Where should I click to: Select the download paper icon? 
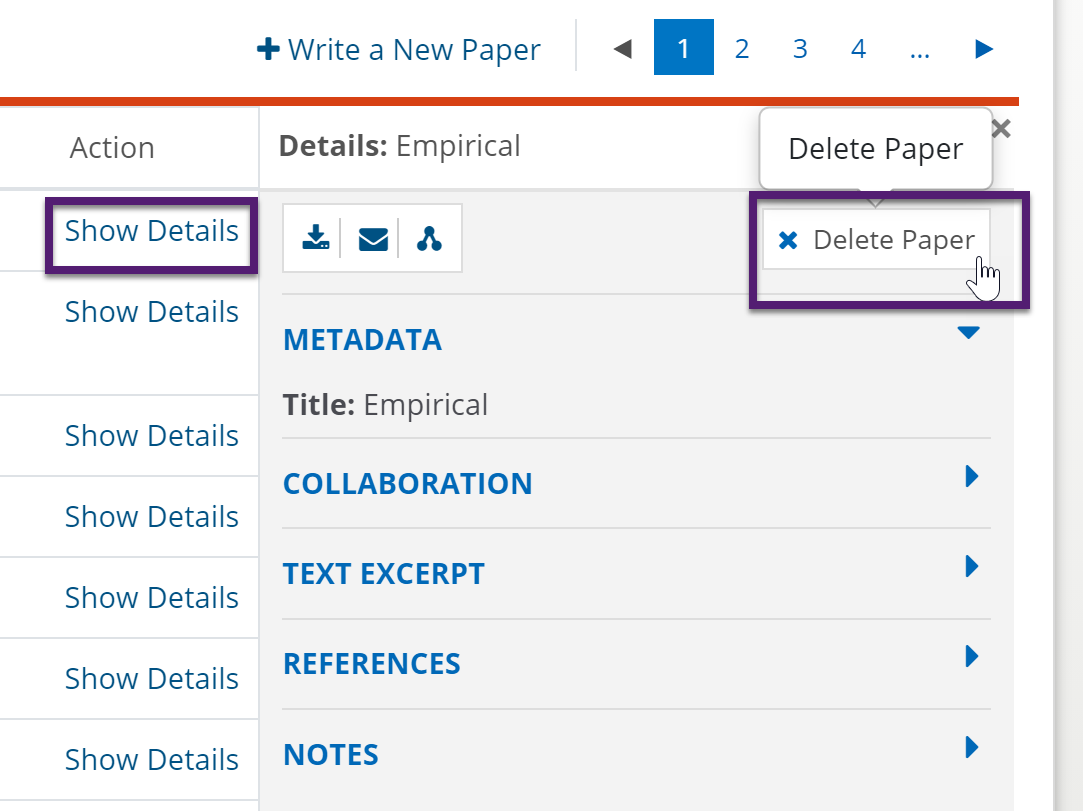coord(315,238)
